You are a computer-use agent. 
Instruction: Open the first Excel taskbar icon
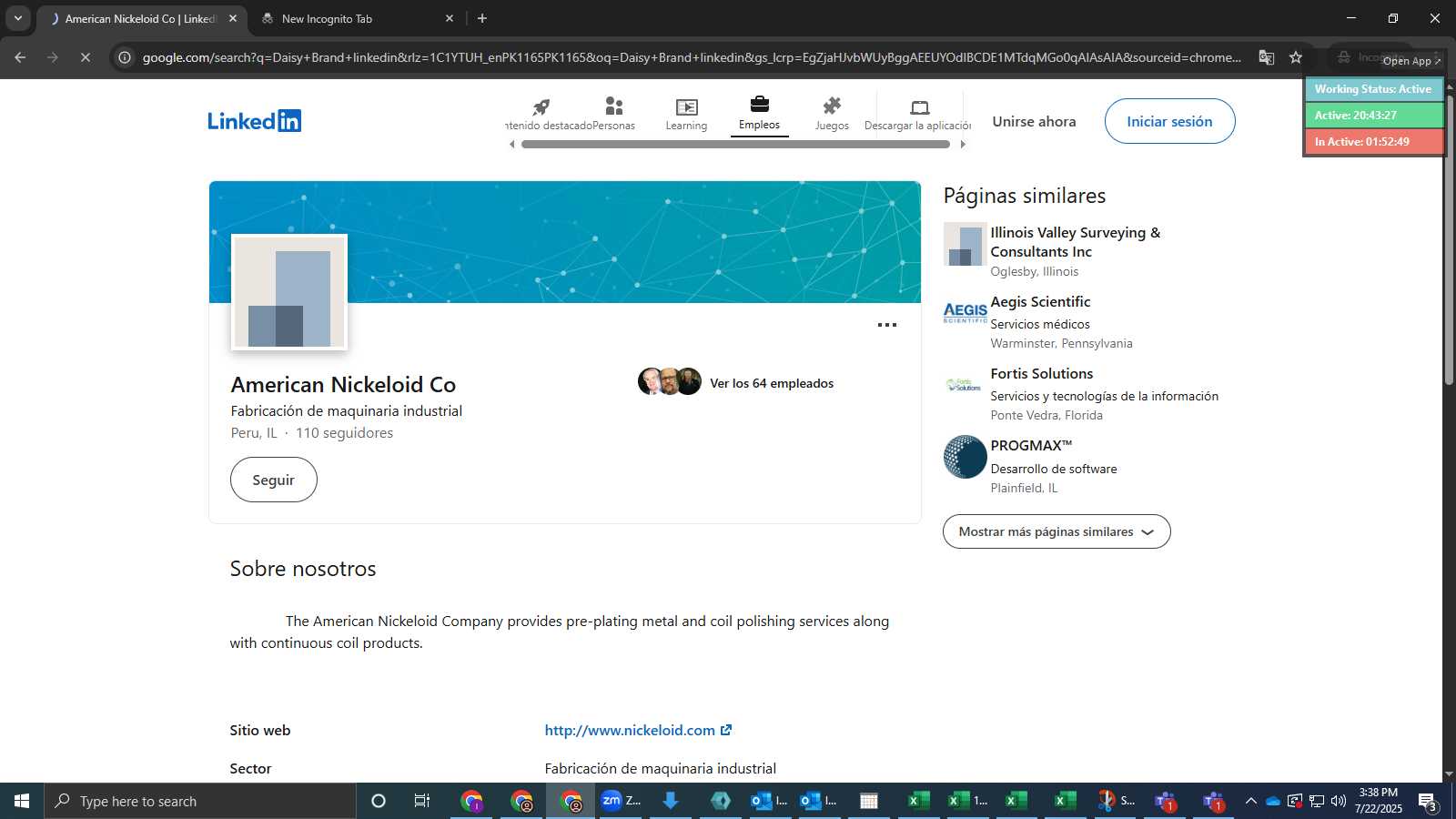pos(918,801)
